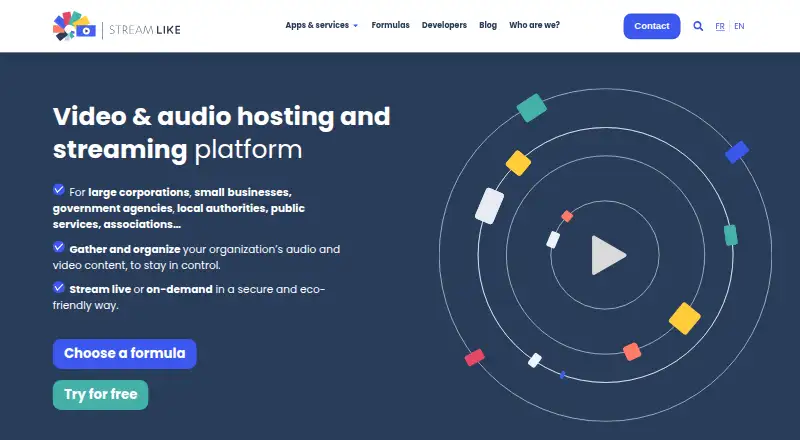Click the Contact button
The width and height of the screenshot is (800, 440).
point(652,26)
